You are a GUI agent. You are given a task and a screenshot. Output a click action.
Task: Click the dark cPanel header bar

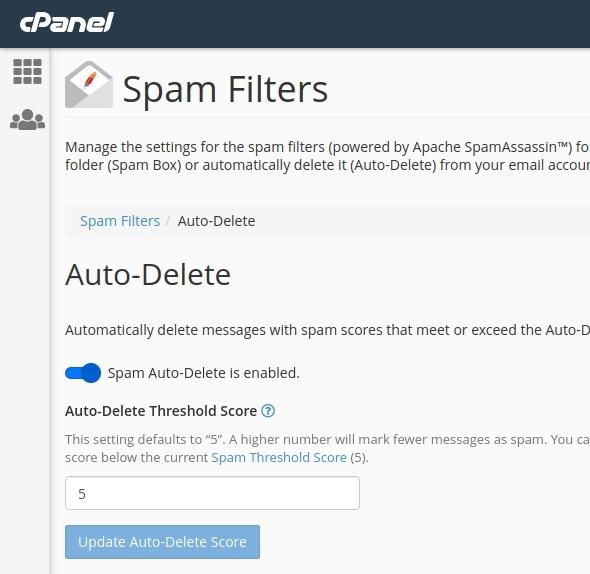point(295,24)
